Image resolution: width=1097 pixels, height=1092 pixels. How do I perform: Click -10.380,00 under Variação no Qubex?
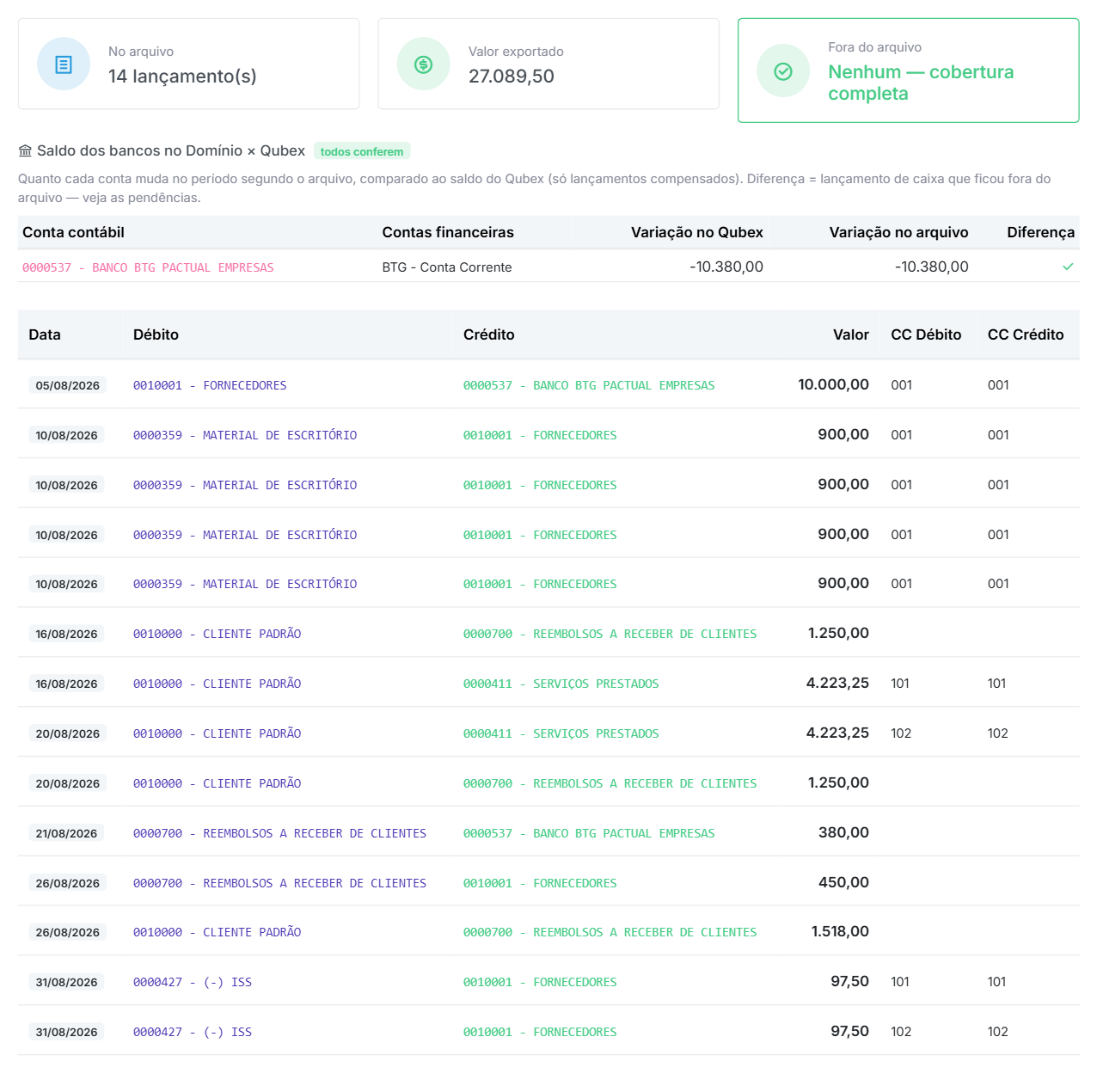click(726, 267)
